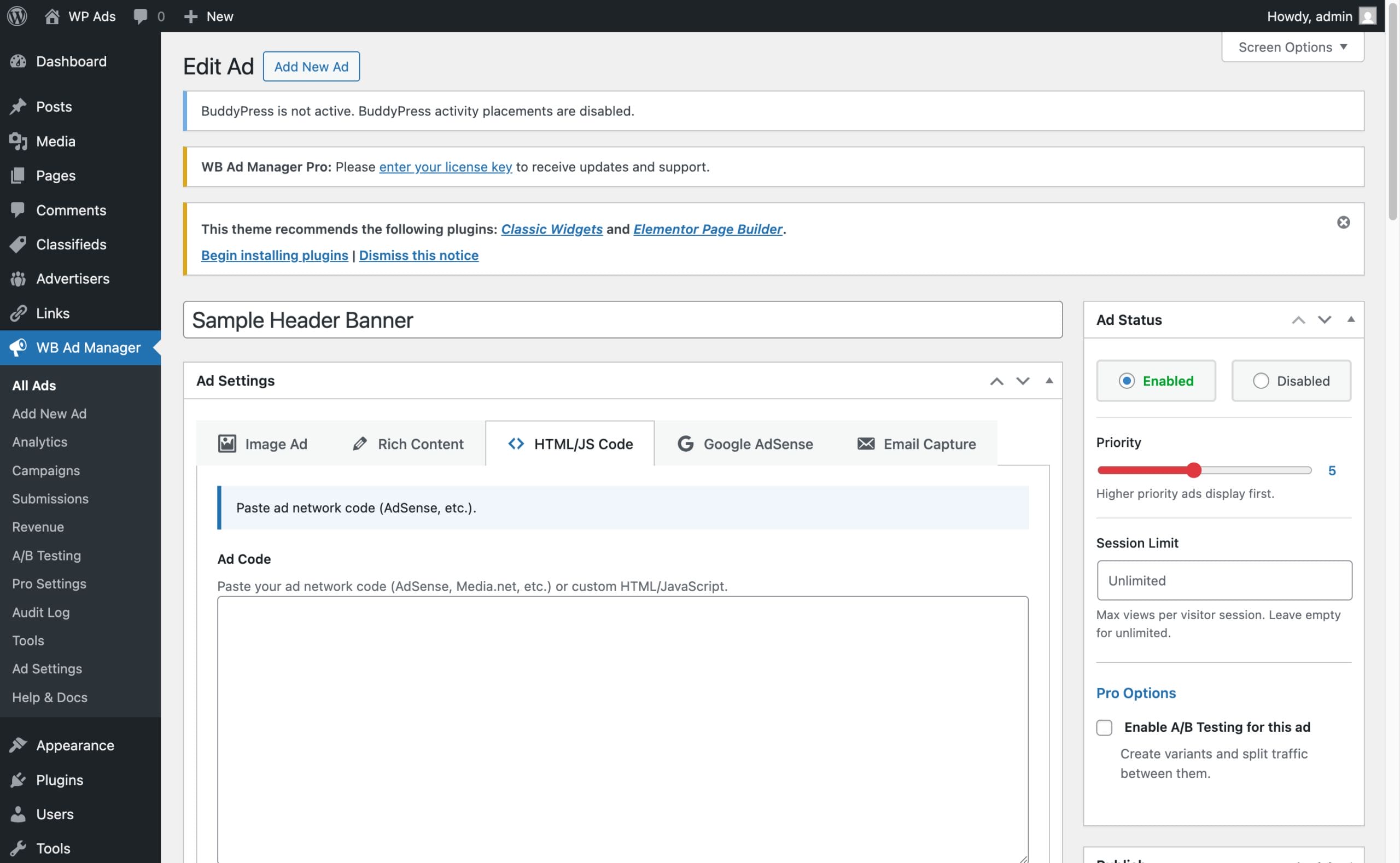The image size is (1400, 863).
Task: Open Google AdSense via the G icon
Action: (685, 444)
